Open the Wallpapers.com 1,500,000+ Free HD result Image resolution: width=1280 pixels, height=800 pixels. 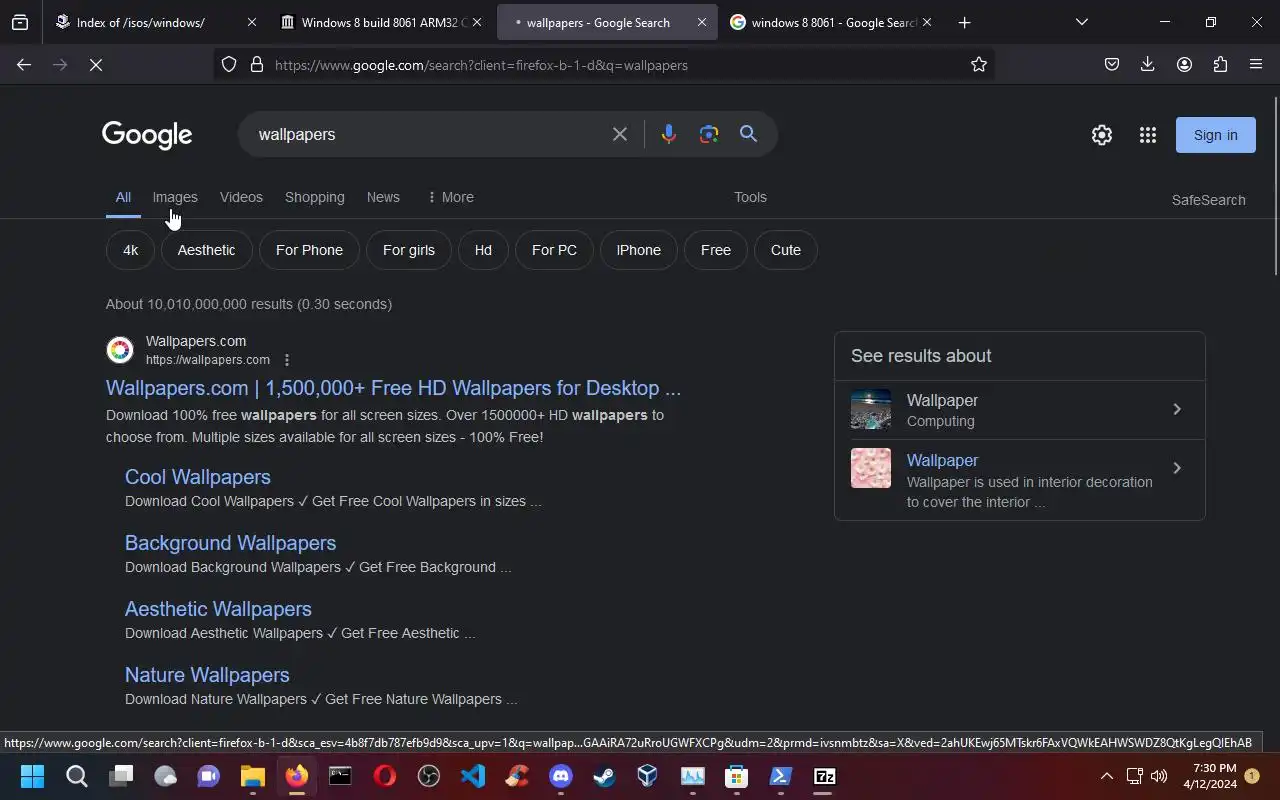[x=393, y=388]
